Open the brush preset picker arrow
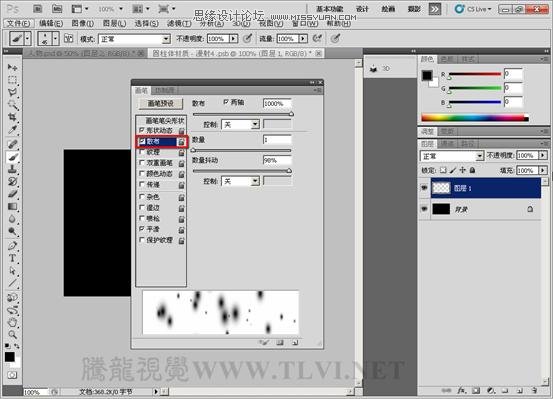This screenshot has height=399, width=553. coord(55,38)
